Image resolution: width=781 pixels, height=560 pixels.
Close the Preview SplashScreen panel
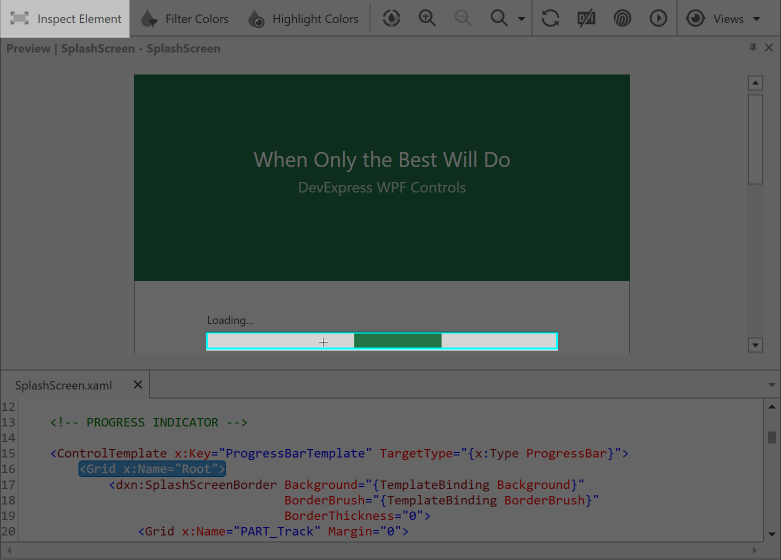click(769, 47)
